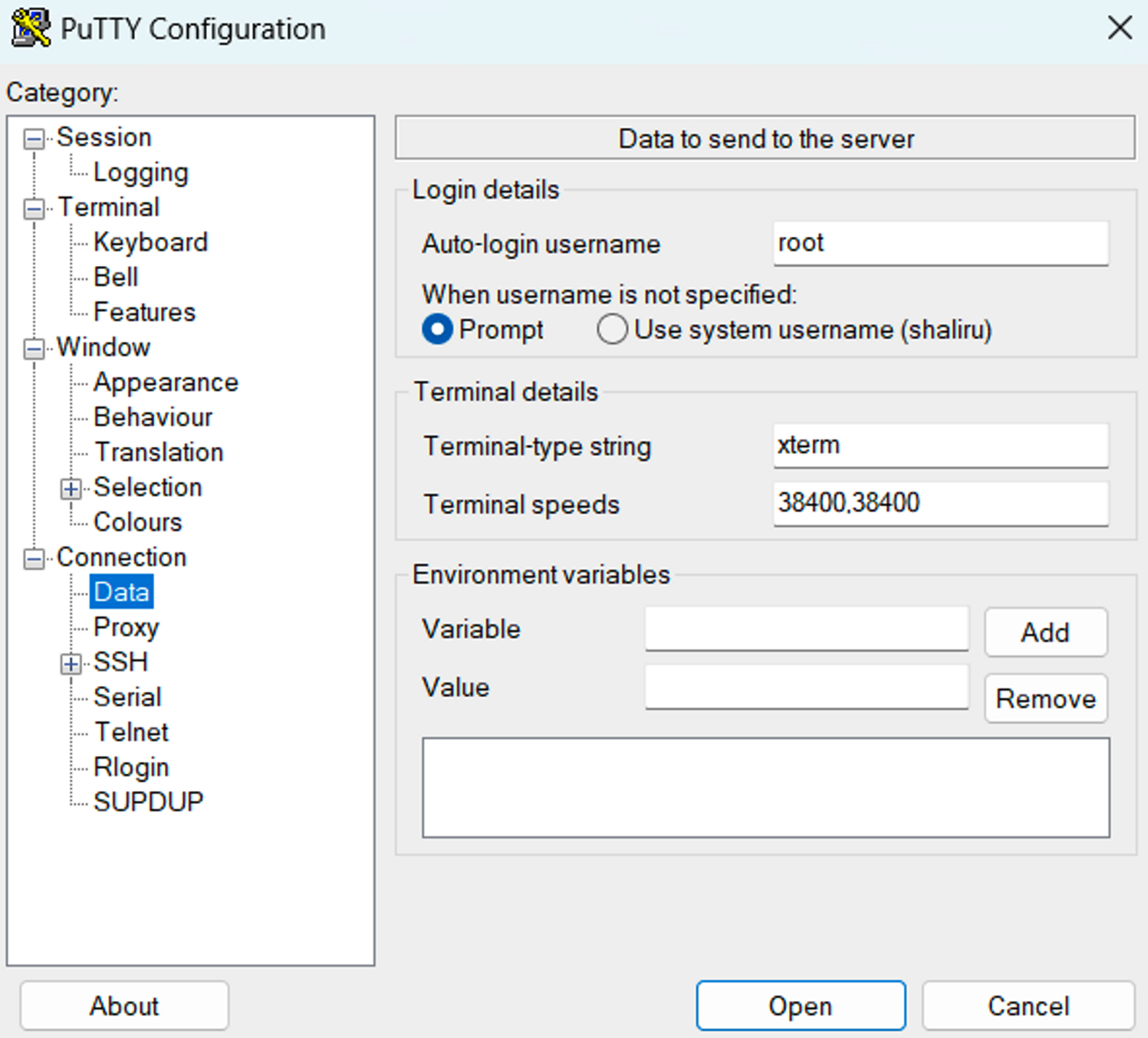Click the PuTTY icon in title bar
The height and width of the screenshot is (1038, 1148).
pos(31,28)
